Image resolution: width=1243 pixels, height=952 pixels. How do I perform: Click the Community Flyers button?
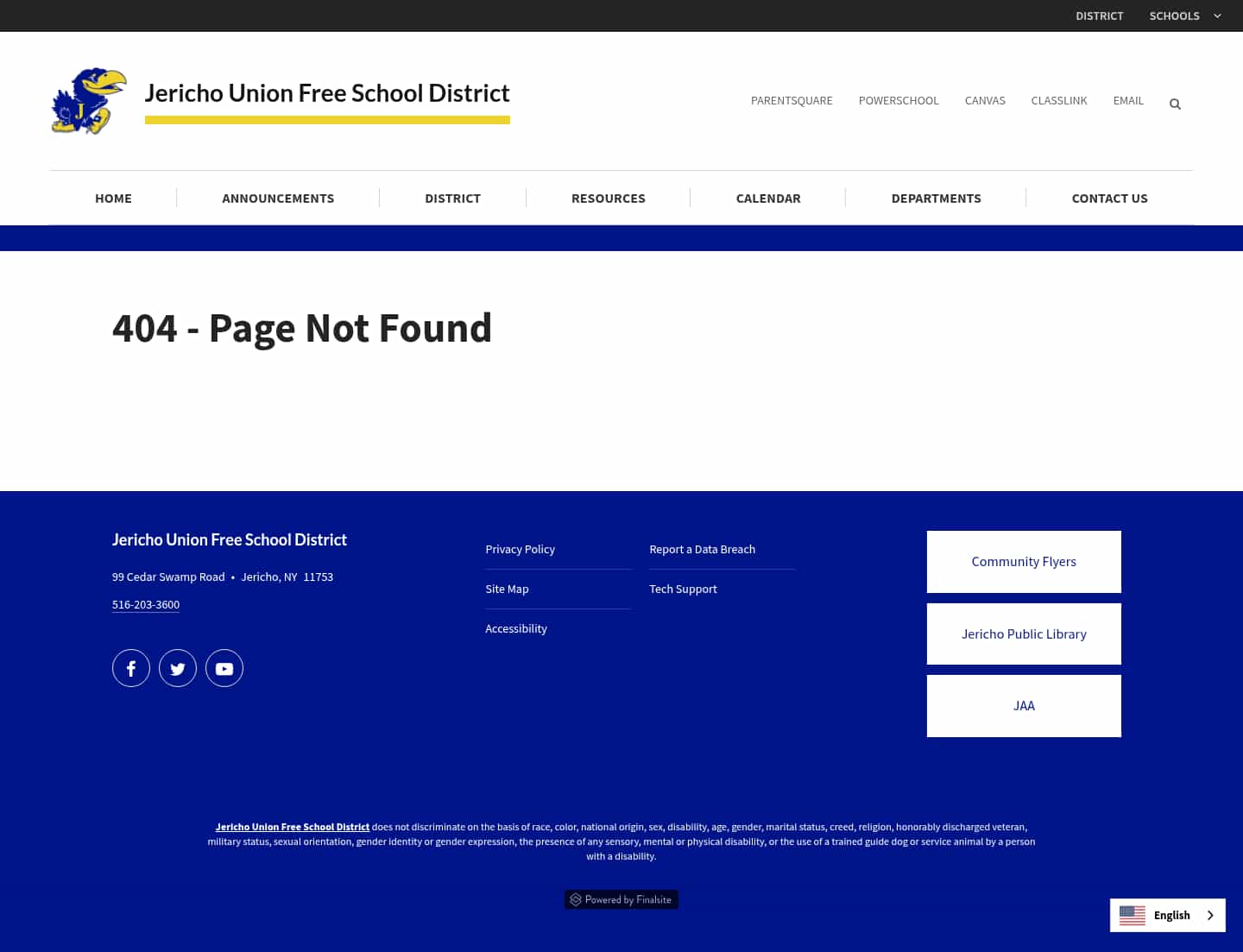point(1024,562)
